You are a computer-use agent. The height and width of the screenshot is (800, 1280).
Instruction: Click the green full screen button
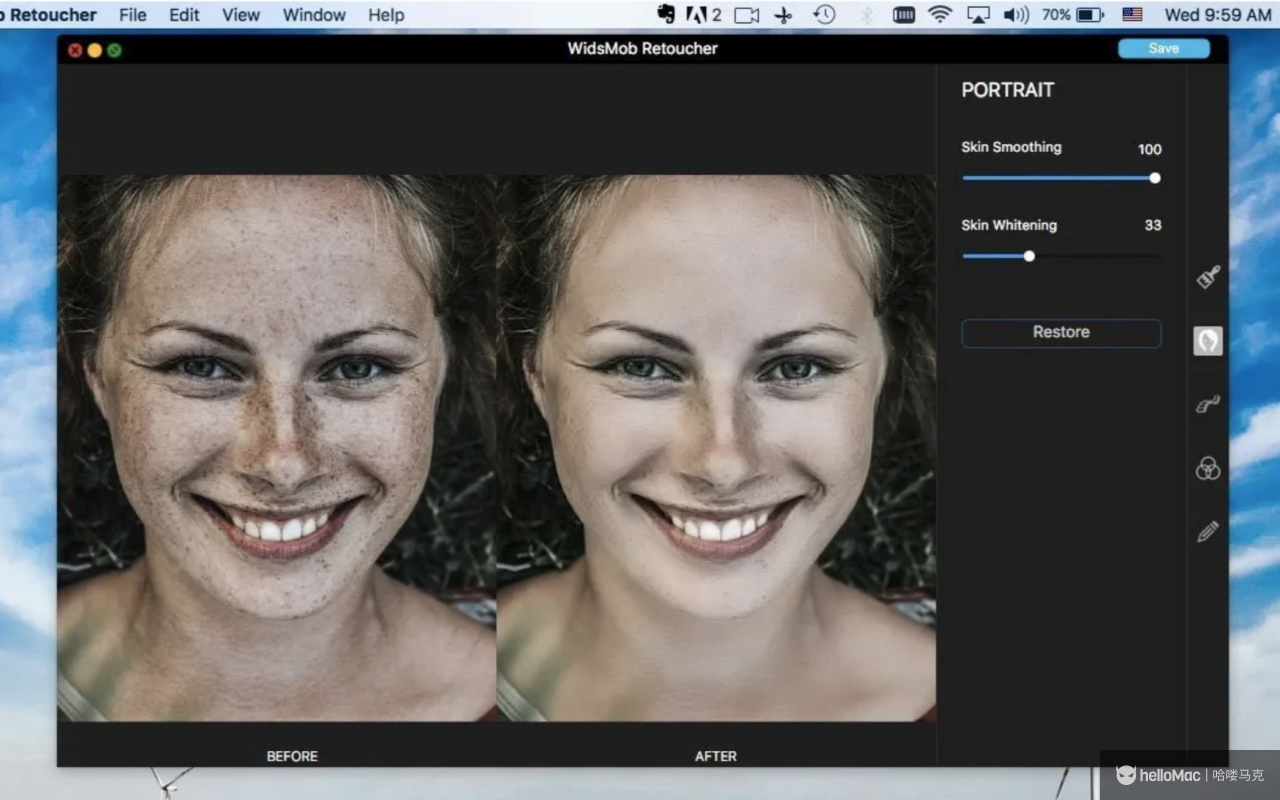tap(115, 50)
